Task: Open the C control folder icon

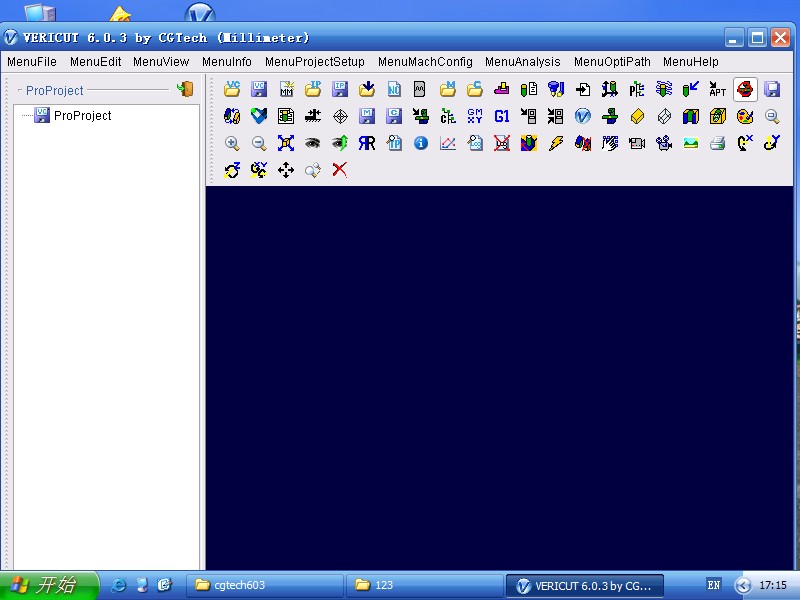Action: 475,89
